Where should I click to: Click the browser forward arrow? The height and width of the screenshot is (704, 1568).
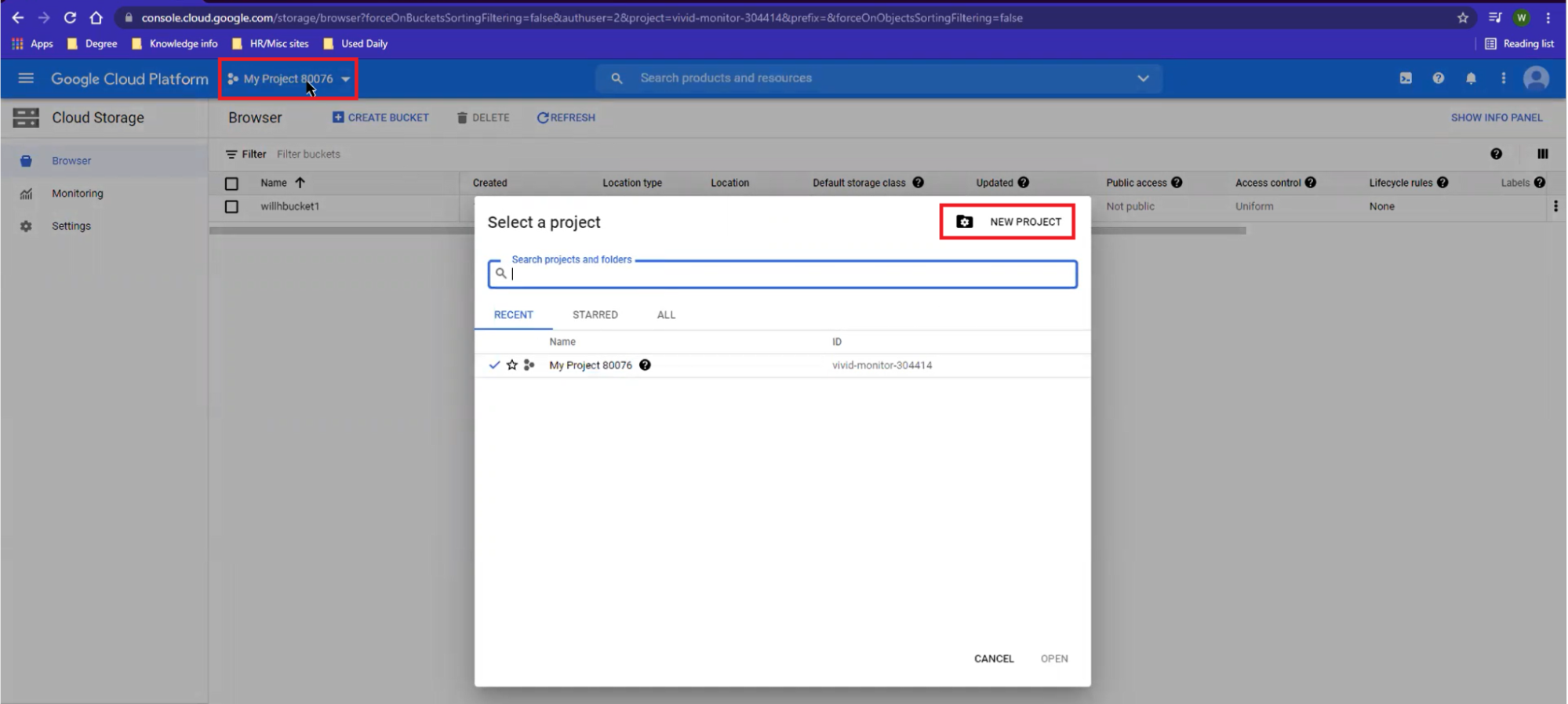coord(44,17)
